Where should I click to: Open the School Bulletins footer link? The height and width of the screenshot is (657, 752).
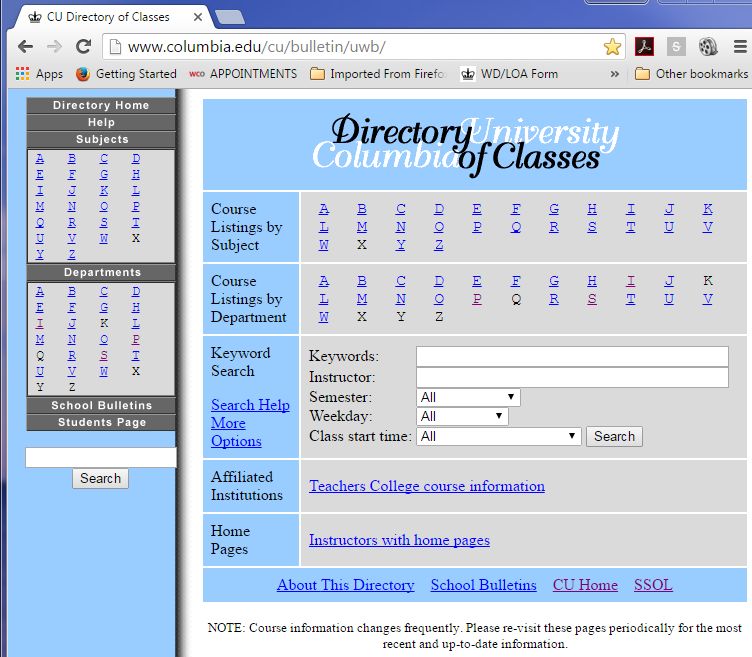pyautogui.click(x=483, y=585)
